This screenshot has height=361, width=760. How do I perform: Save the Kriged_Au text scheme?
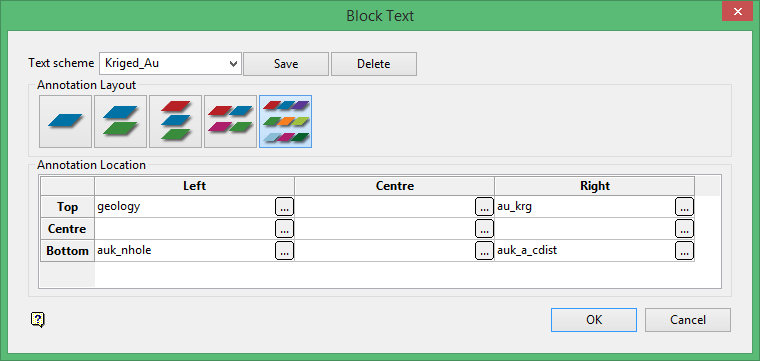286,64
